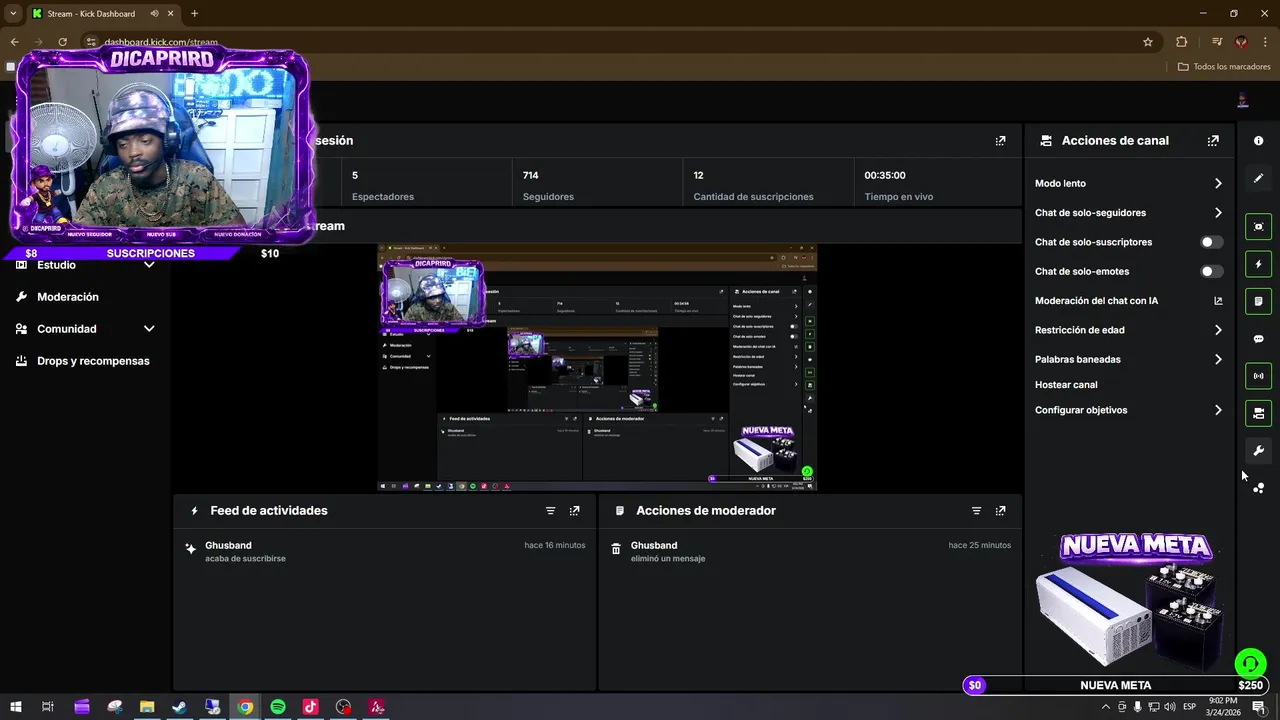
Task: Click the green support chat bubble button
Action: point(1249,663)
